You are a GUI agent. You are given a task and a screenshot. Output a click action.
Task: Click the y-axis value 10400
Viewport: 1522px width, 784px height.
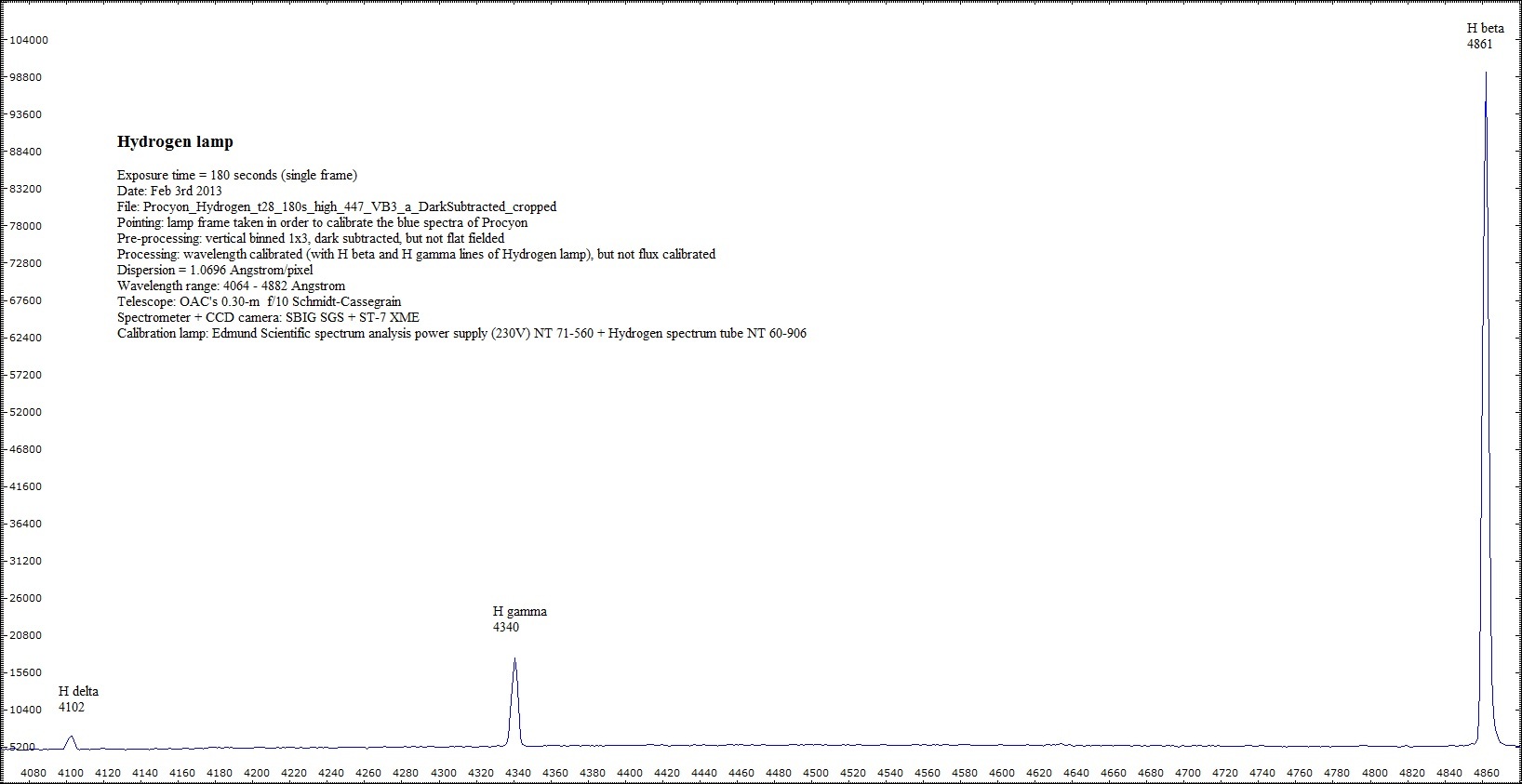(x=28, y=710)
